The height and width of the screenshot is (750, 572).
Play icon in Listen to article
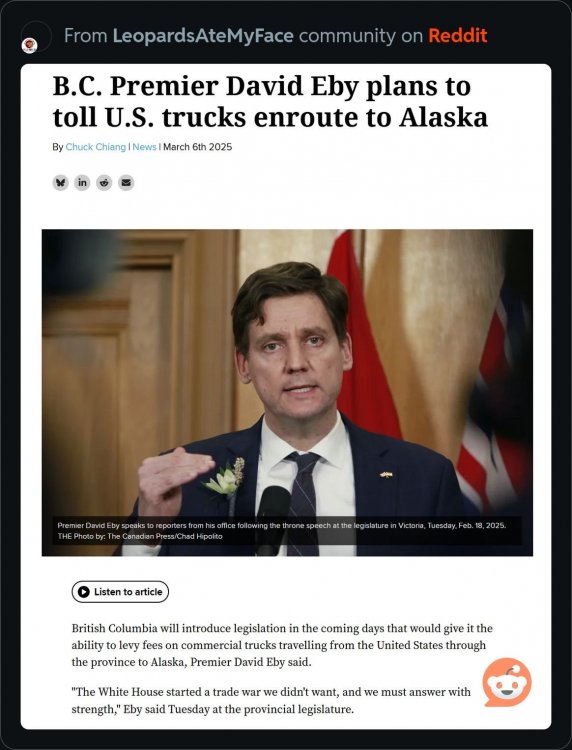click(x=84, y=592)
